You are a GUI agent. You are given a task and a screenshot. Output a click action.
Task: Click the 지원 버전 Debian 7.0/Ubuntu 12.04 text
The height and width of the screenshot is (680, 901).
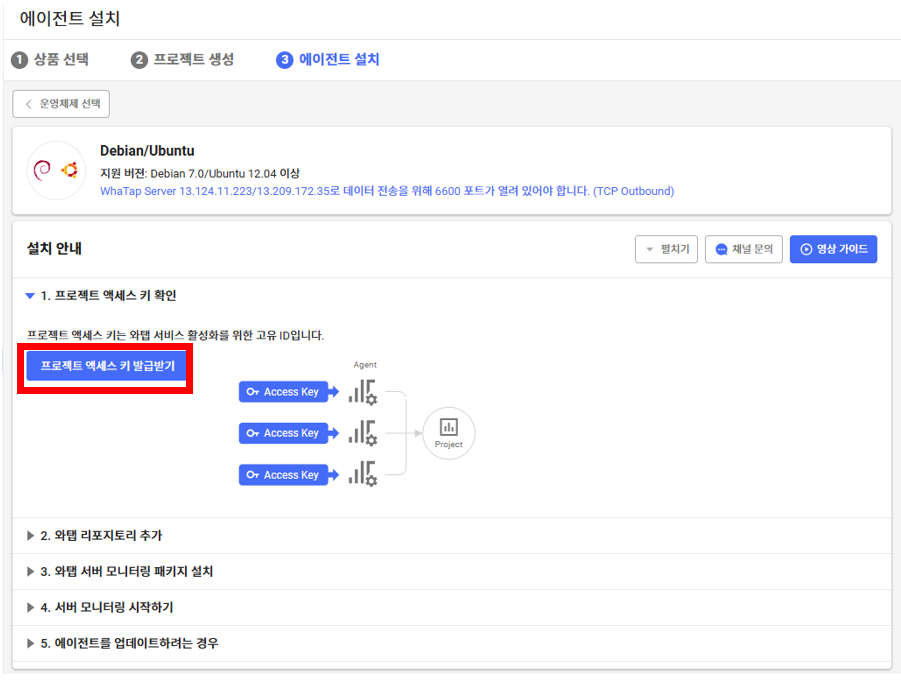[x=200, y=173]
